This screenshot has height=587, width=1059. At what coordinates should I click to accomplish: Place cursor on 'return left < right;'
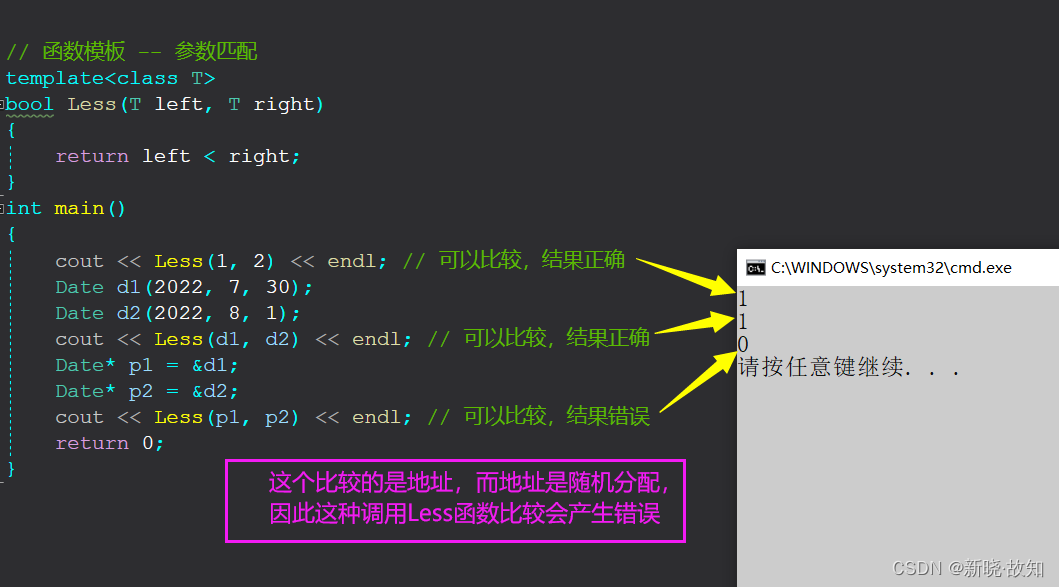coord(178,157)
